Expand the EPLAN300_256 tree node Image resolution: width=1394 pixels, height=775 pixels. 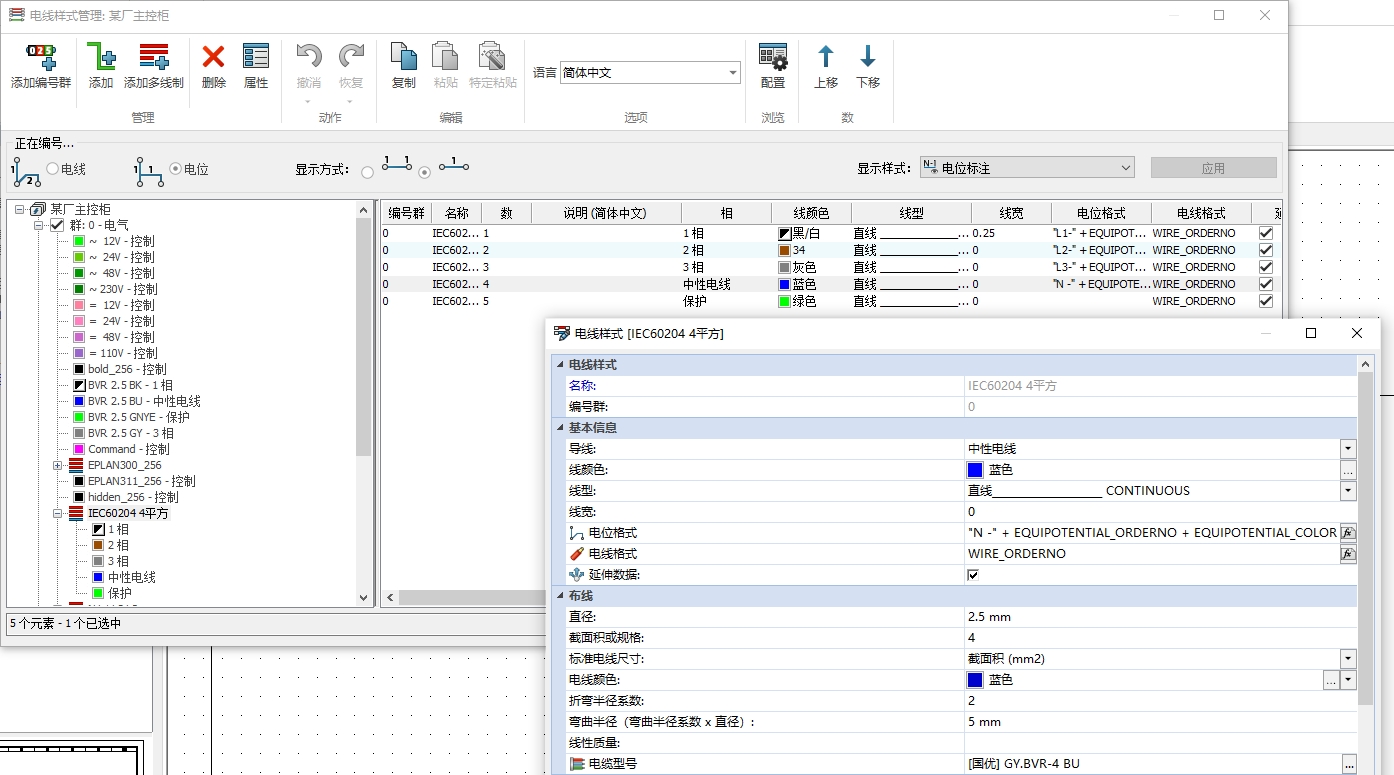point(58,465)
